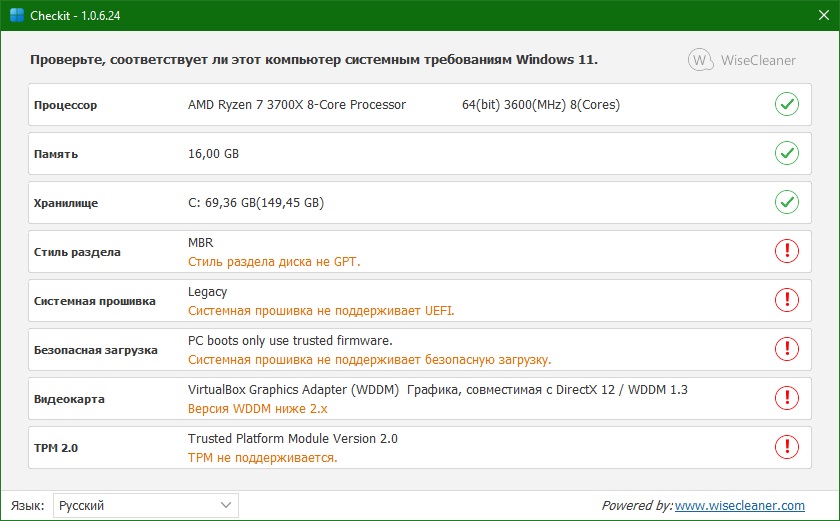Click the green checkmark in the Процессор row
This screenshot has height=521, width=840.
786,104
